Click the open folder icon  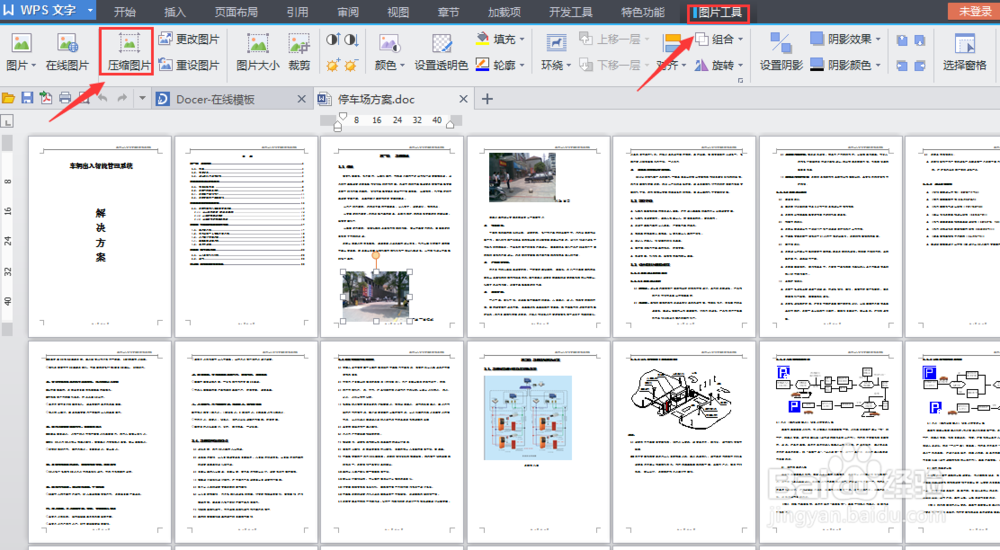8,98
